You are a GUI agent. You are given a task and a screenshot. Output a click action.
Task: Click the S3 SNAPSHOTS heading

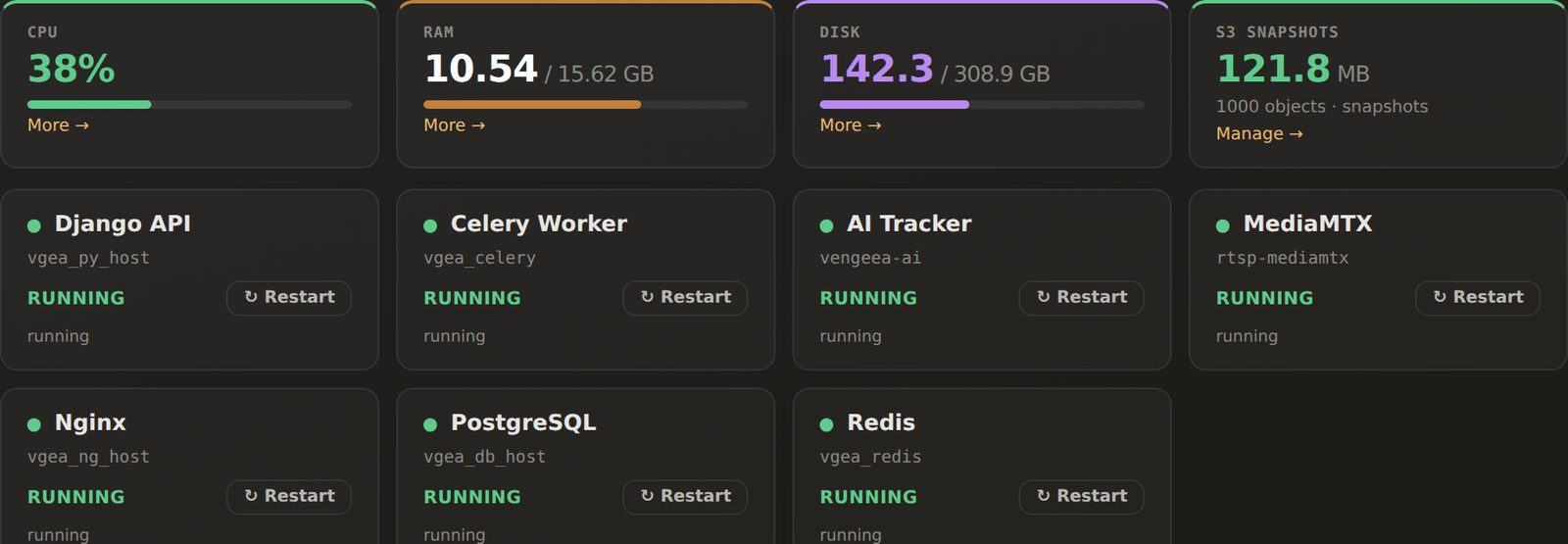click(1277, 32)
